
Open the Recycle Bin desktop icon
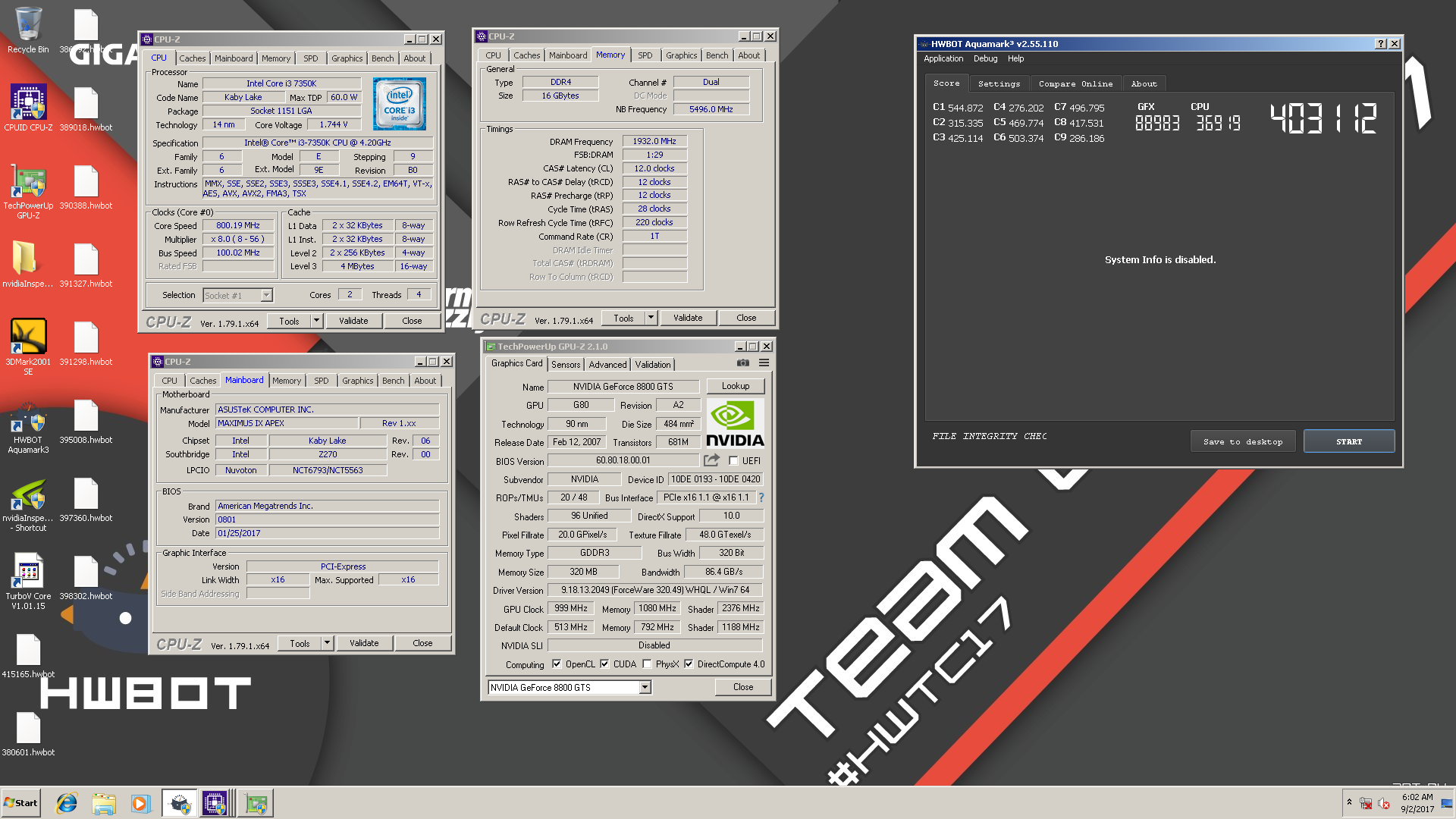28,30
